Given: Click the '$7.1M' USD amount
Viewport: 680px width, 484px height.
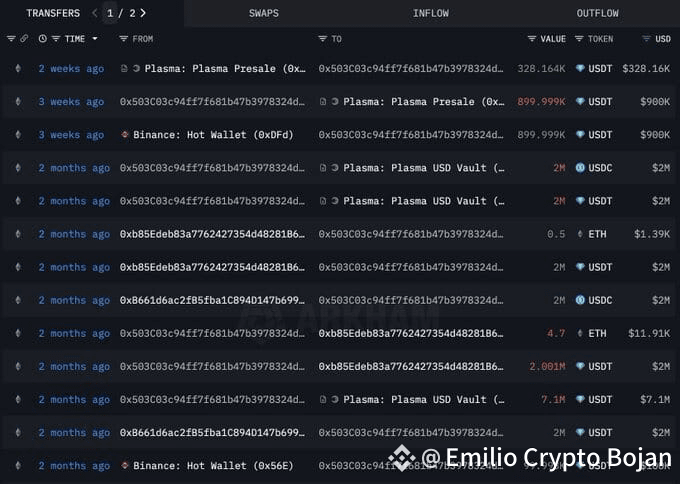Looking at the screenshot, I should pyautogui.click(x=655, y=399).
